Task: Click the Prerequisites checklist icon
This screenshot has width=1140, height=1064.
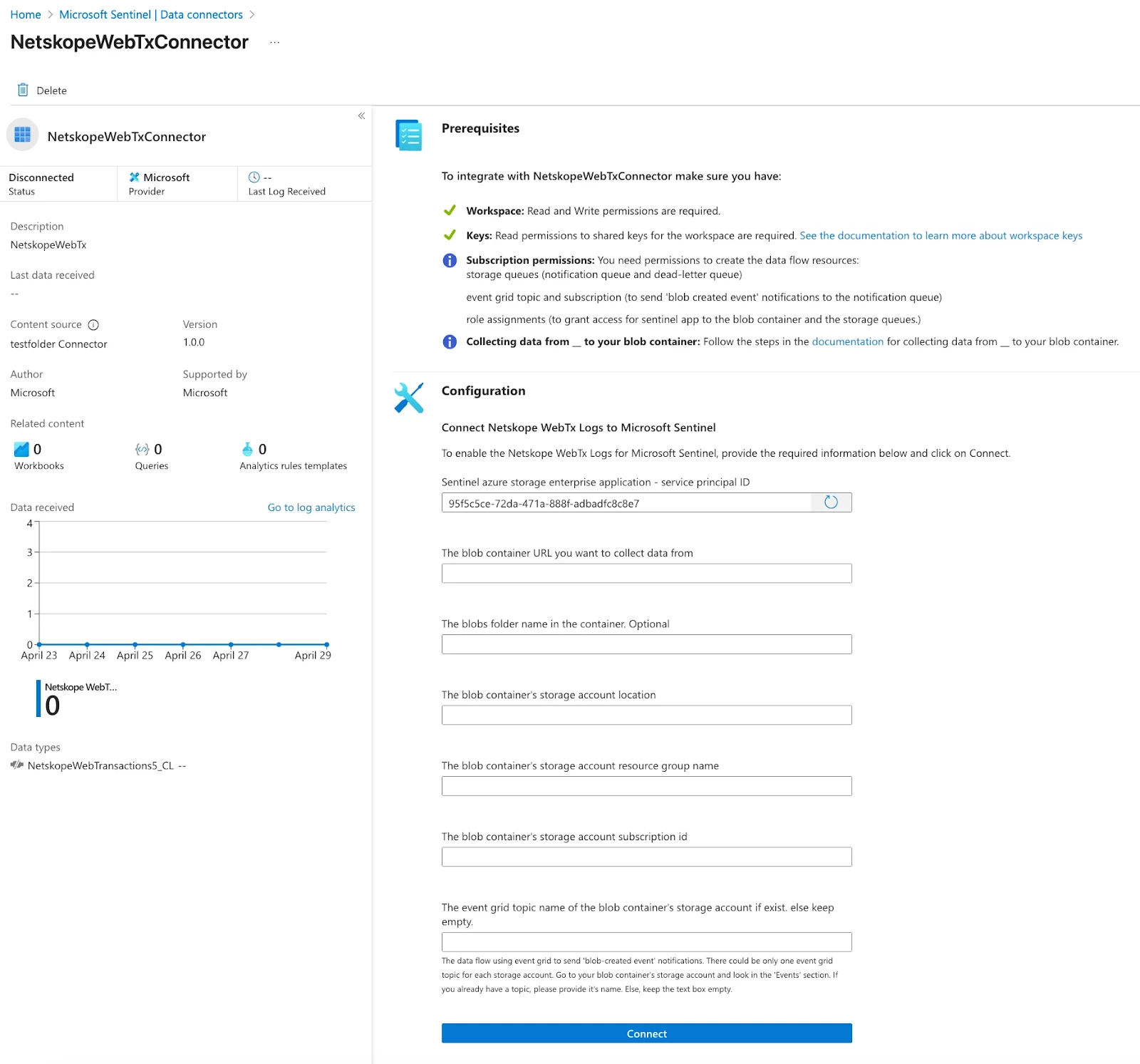Action: click(x=409, y=135)
